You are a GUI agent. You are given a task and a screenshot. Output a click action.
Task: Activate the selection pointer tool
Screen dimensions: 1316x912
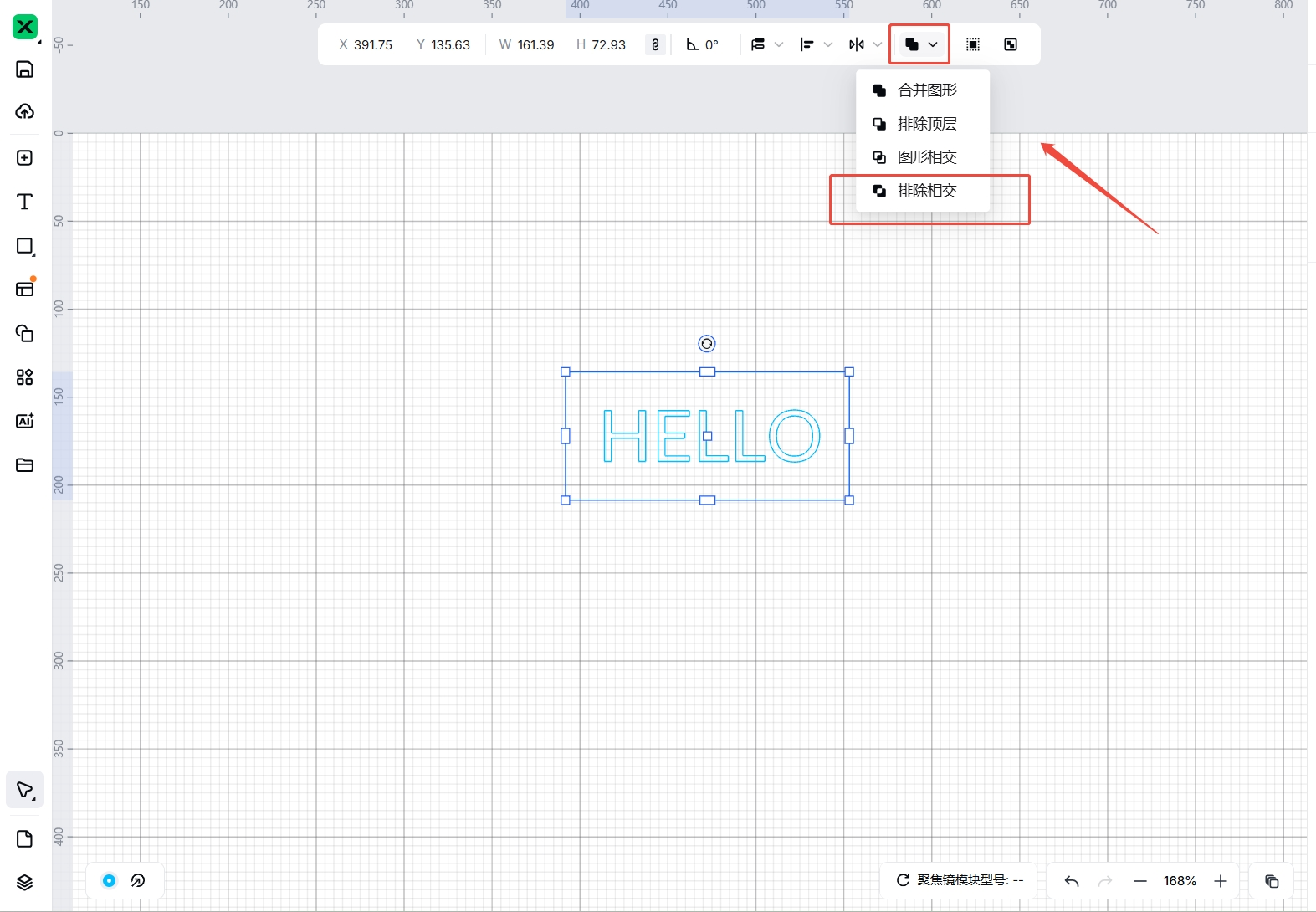tap(24, 791)
